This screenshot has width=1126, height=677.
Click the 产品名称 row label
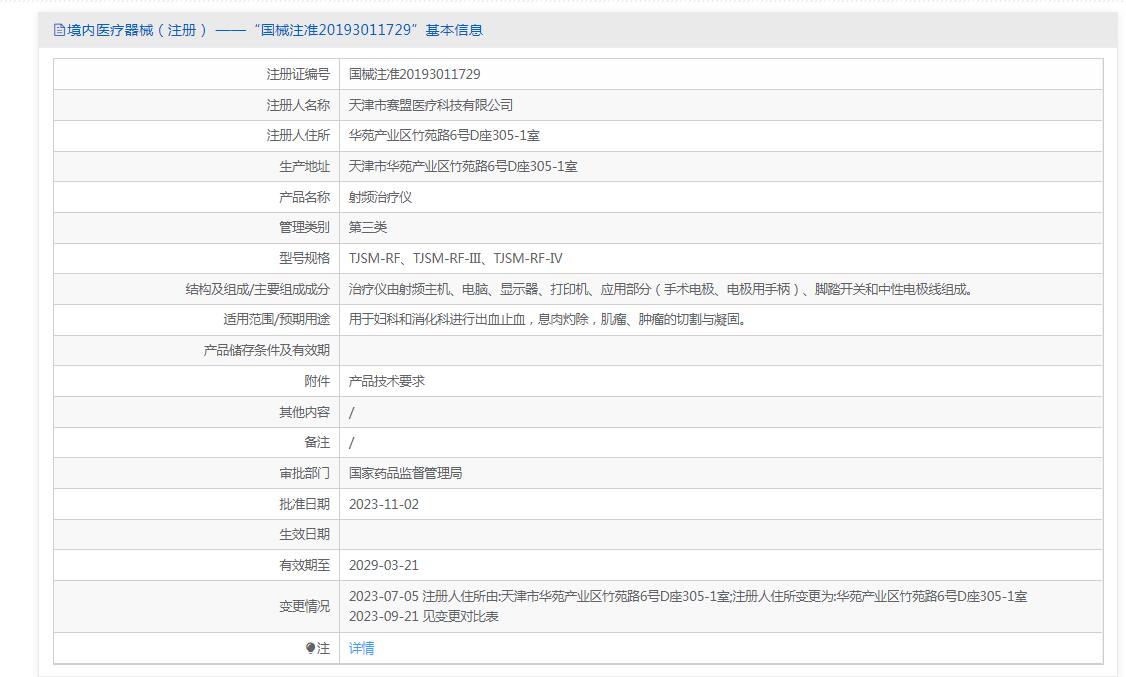point(304,197)
